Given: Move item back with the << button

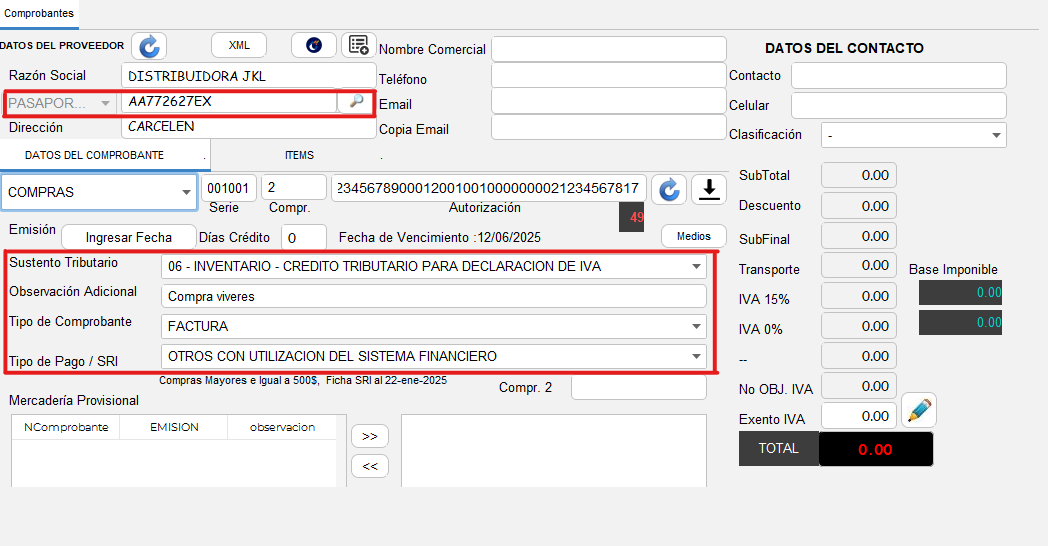Looking at the screenshot, I should (369, 466).
